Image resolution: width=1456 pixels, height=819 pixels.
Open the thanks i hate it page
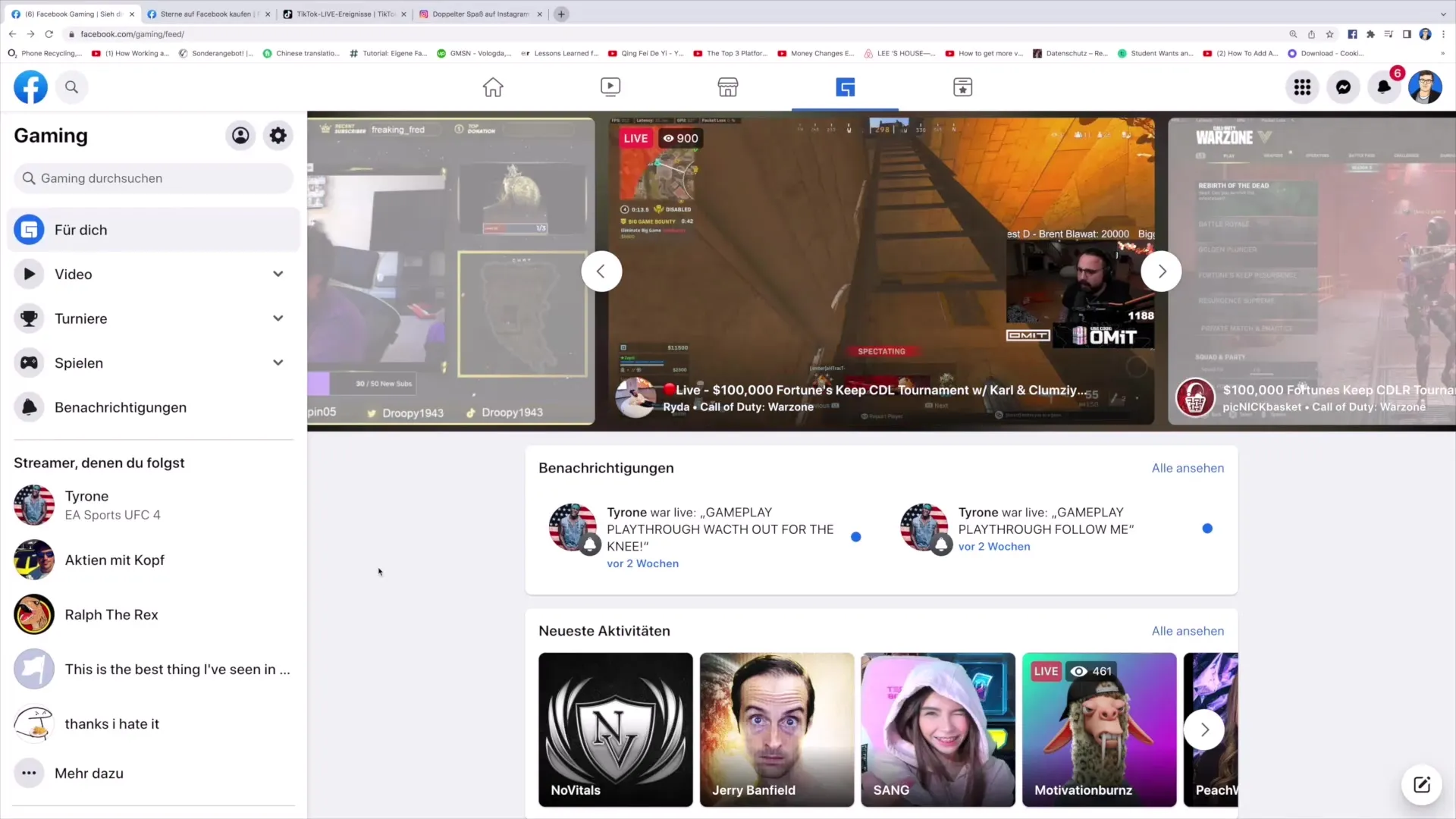pos(153,724)
